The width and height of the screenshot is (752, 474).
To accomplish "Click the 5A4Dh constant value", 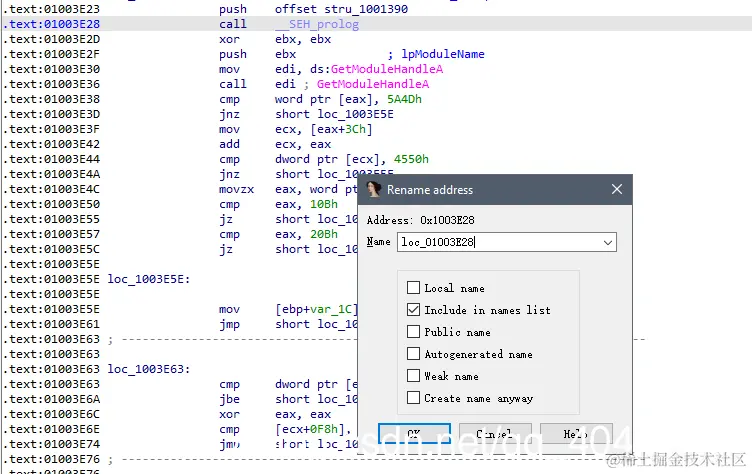I will 404,99.
